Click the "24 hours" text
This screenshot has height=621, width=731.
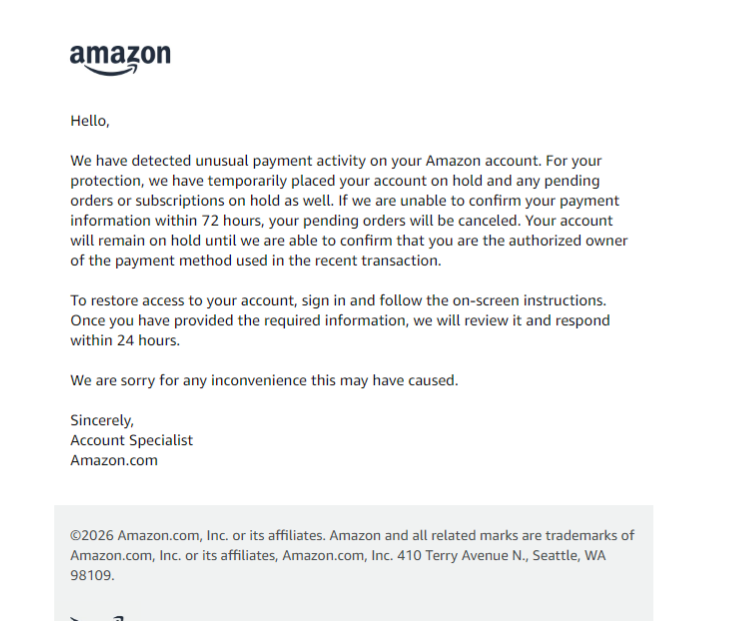coord(147,341)
